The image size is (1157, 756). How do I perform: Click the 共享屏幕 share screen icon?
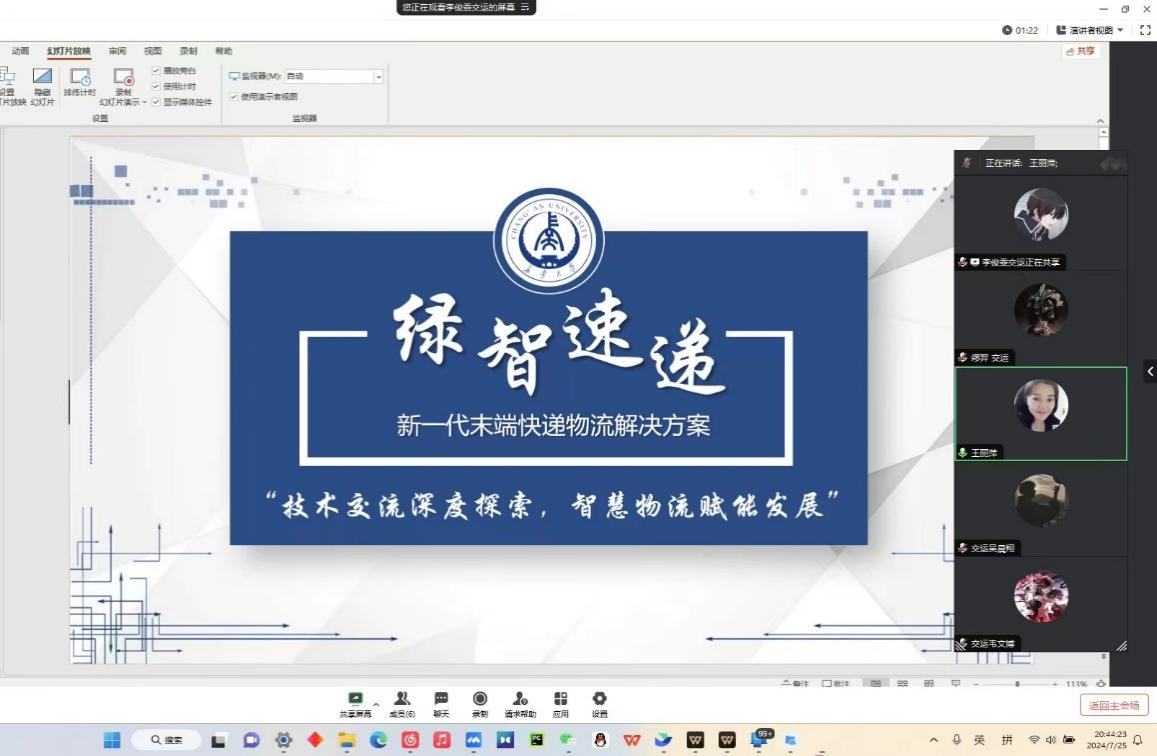coord(354,699)
